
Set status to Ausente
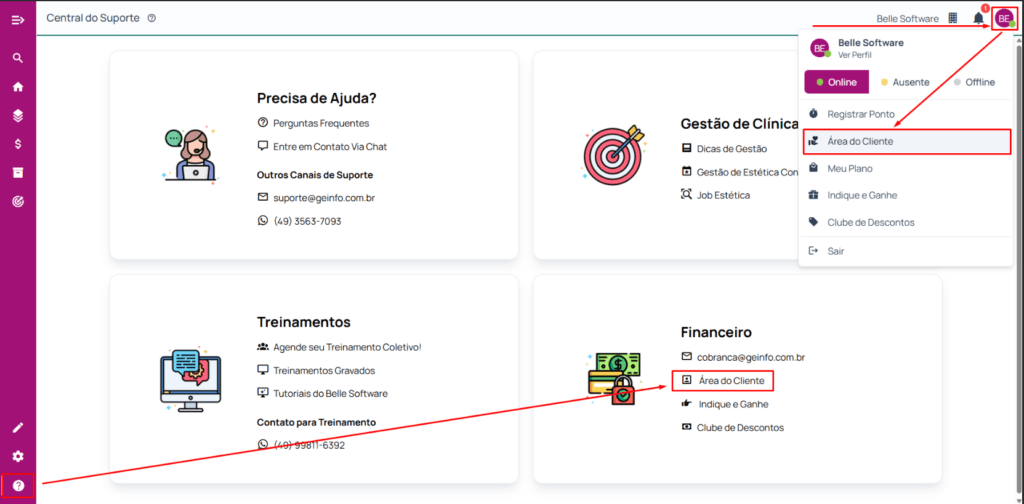point(904,82)
